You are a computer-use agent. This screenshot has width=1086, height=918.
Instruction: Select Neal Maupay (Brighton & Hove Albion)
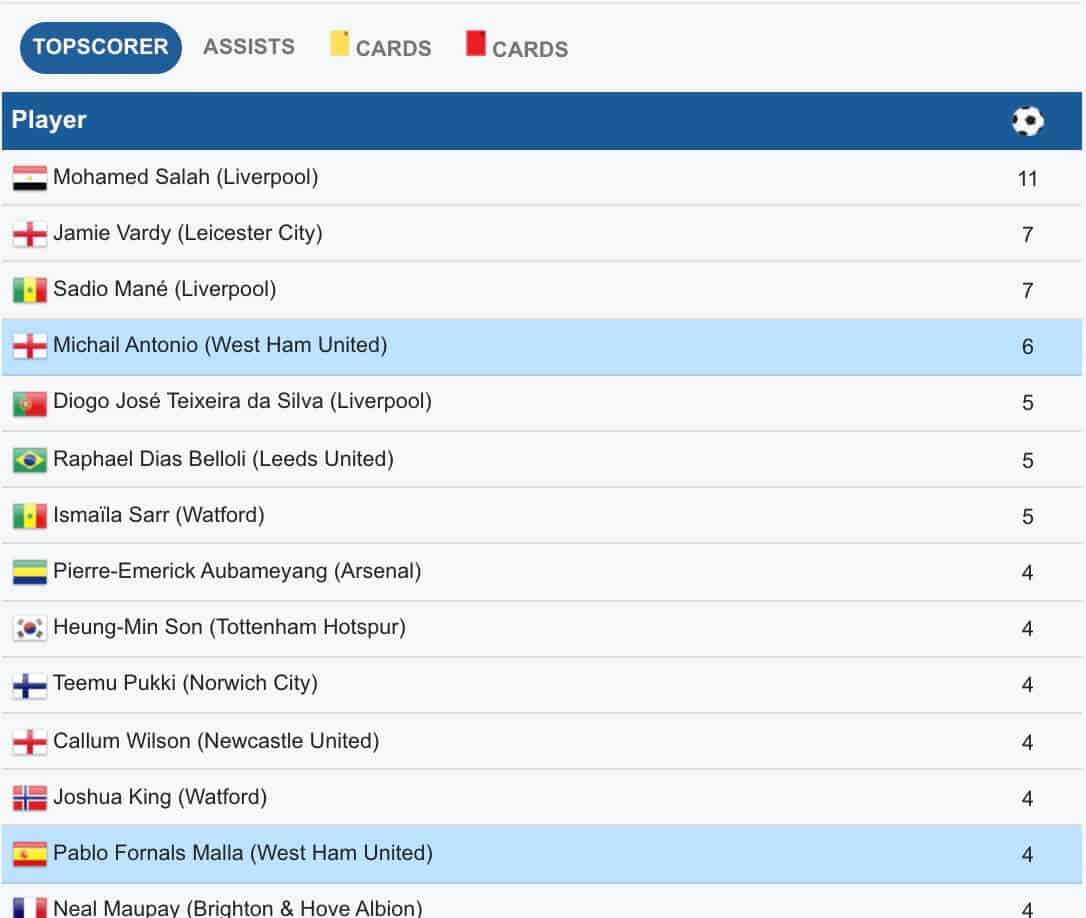pos(238,908)
